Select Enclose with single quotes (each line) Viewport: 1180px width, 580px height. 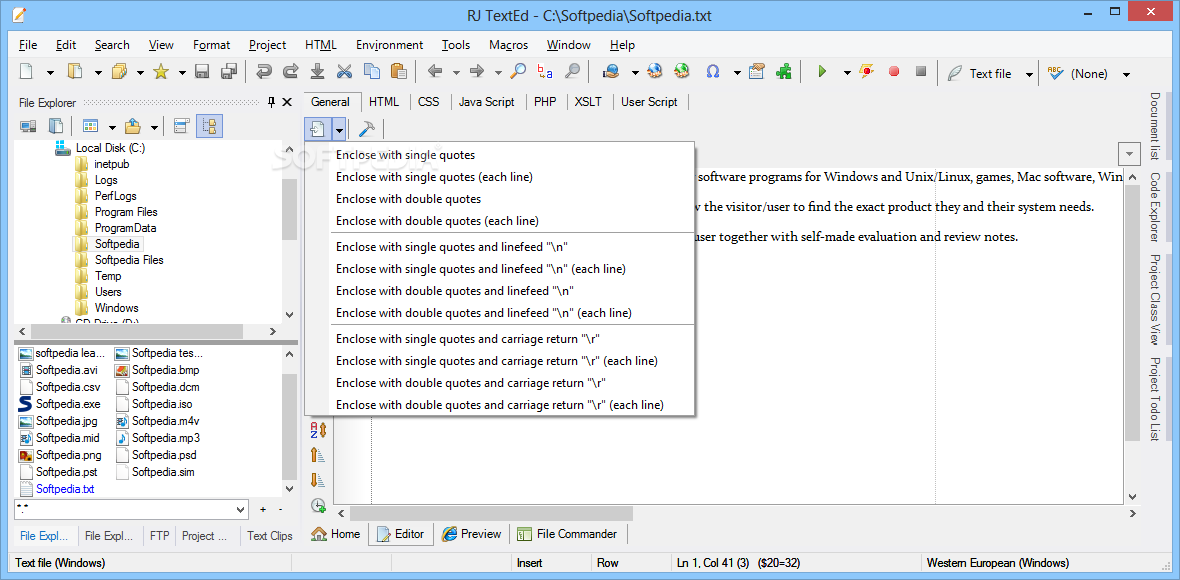click(512, 178)
